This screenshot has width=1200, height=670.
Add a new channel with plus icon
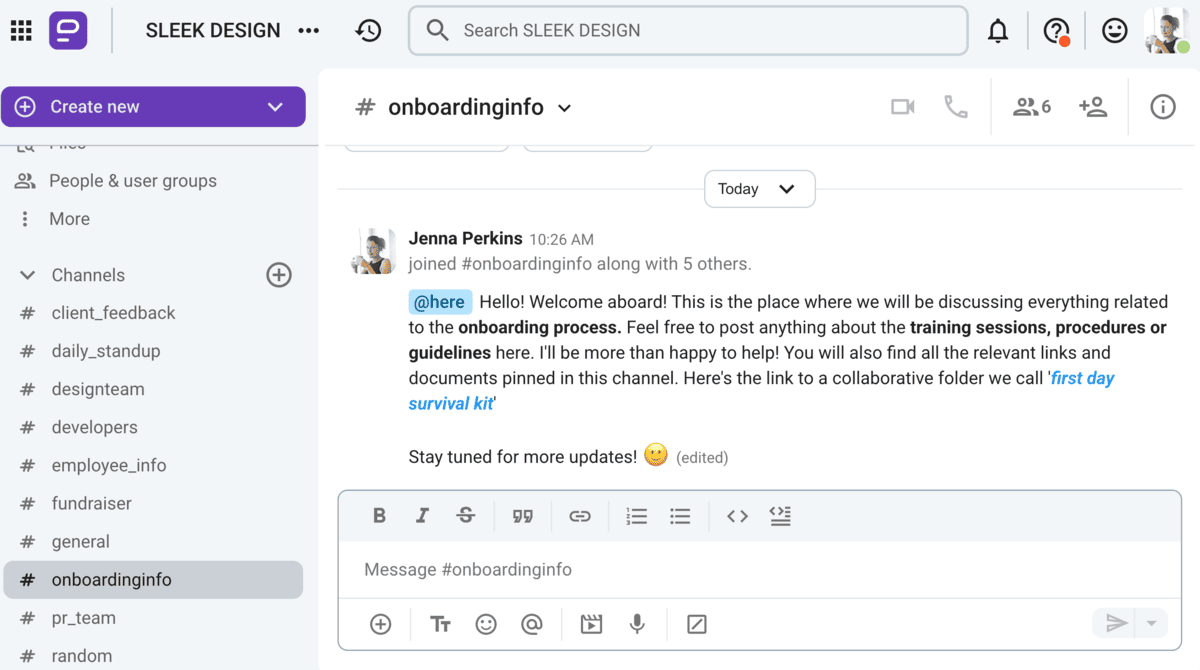point(279,275)
